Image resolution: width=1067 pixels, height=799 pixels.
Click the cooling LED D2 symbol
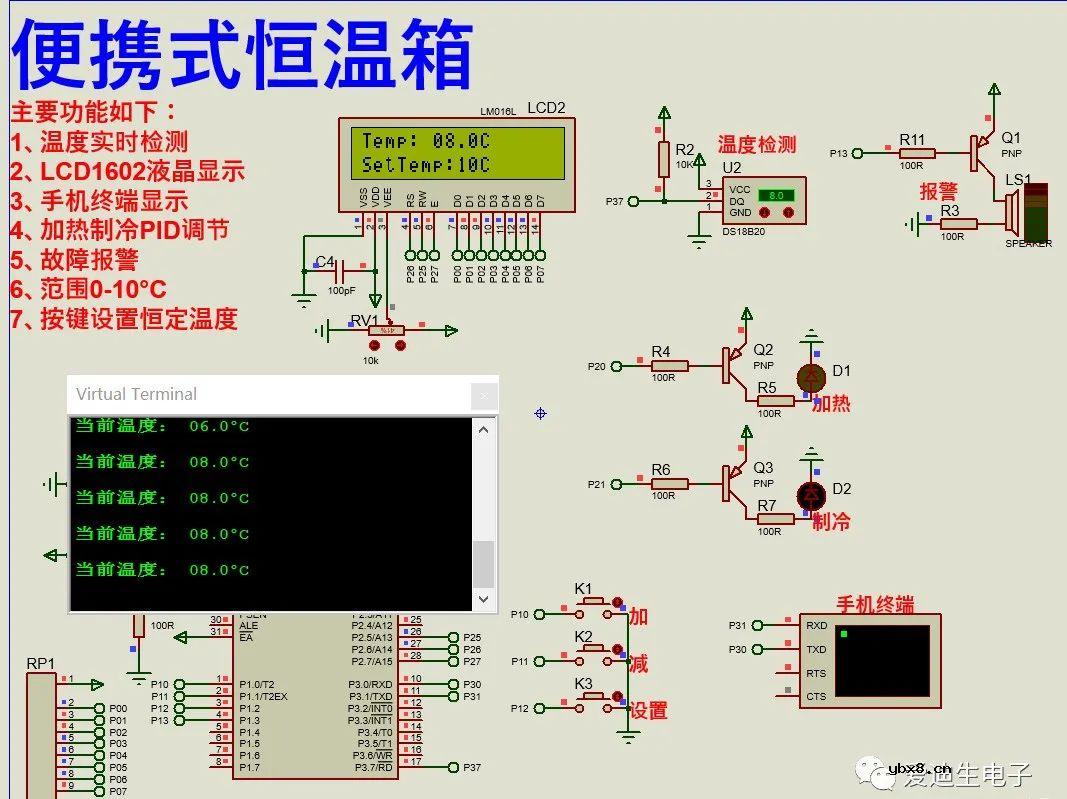[x=810, y=495]
